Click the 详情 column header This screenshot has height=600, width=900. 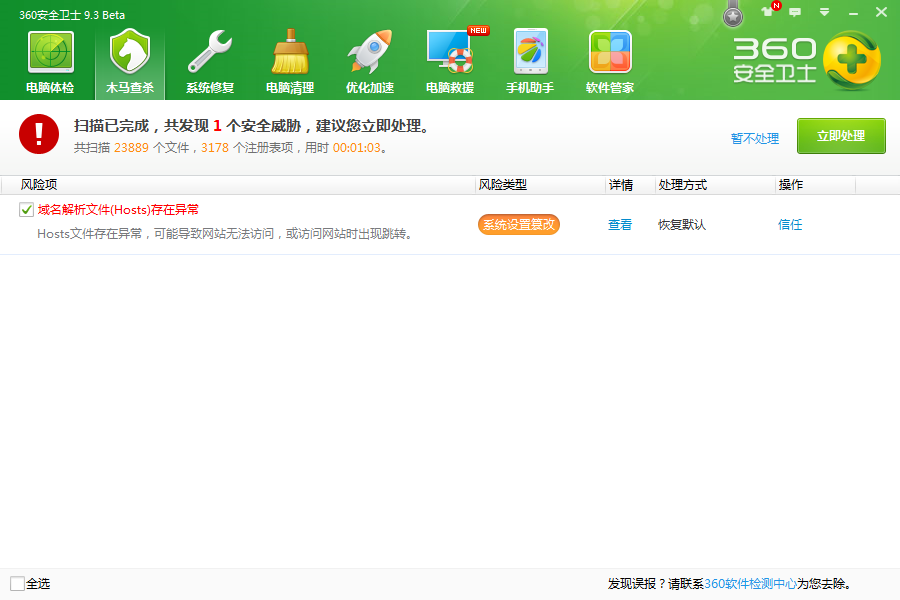click(x=620, y=184)
